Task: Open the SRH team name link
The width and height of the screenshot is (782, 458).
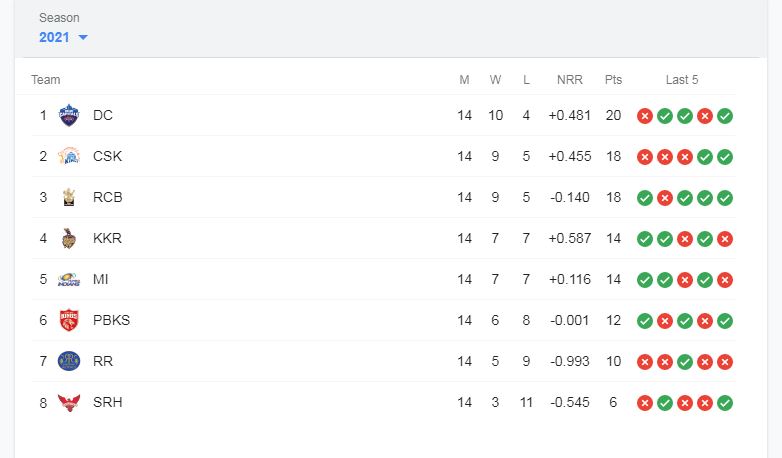Action: 108,402
